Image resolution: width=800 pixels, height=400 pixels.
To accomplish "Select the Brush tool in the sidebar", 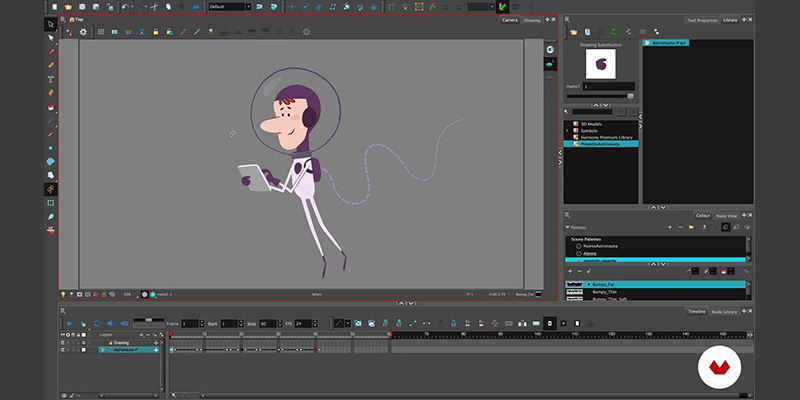I will (51, 52).
